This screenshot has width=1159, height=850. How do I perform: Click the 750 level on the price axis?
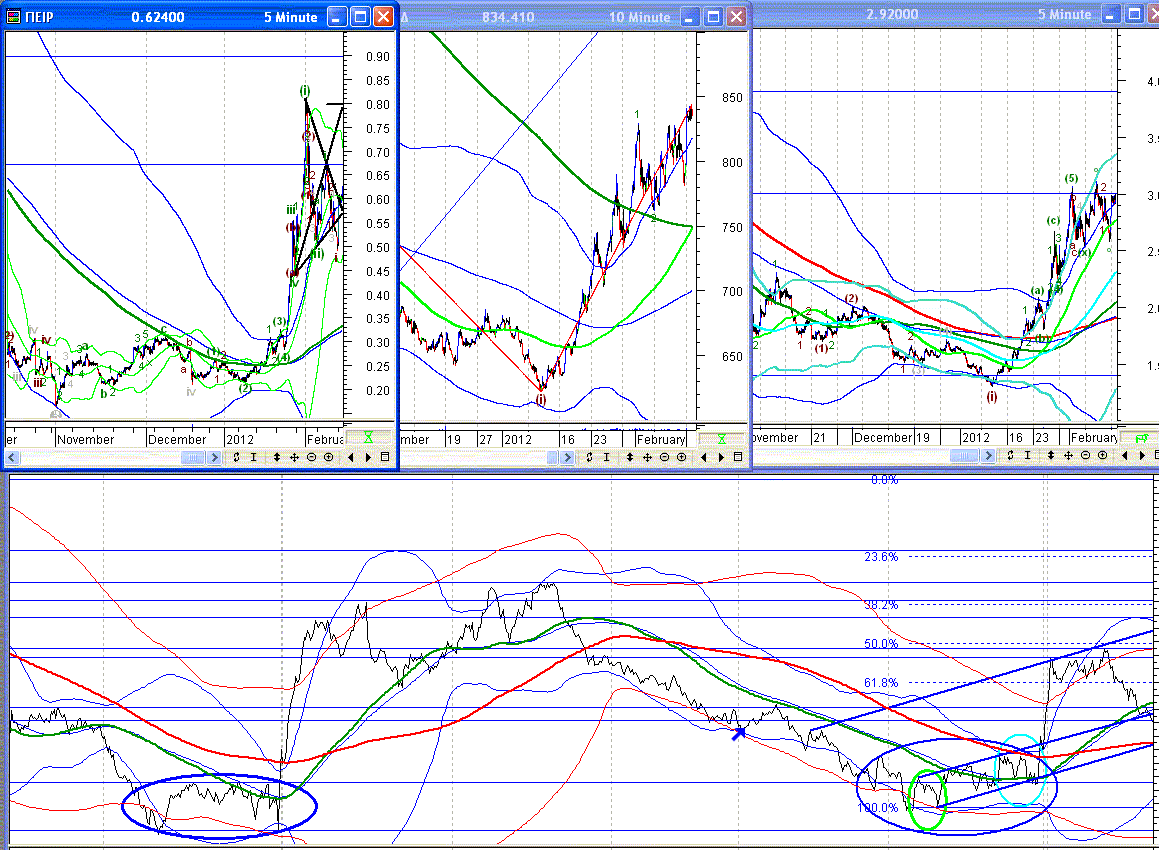[x=732, y=227]
